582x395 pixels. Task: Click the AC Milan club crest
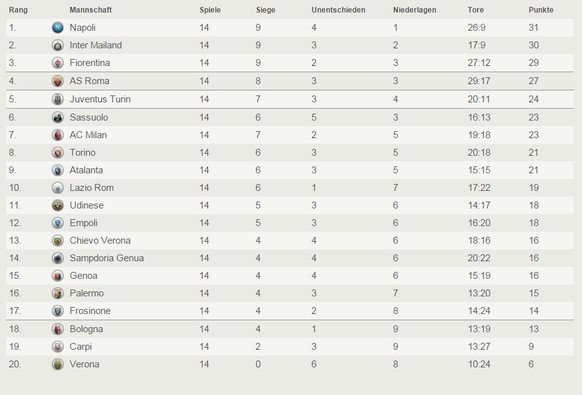click(58, 135)
